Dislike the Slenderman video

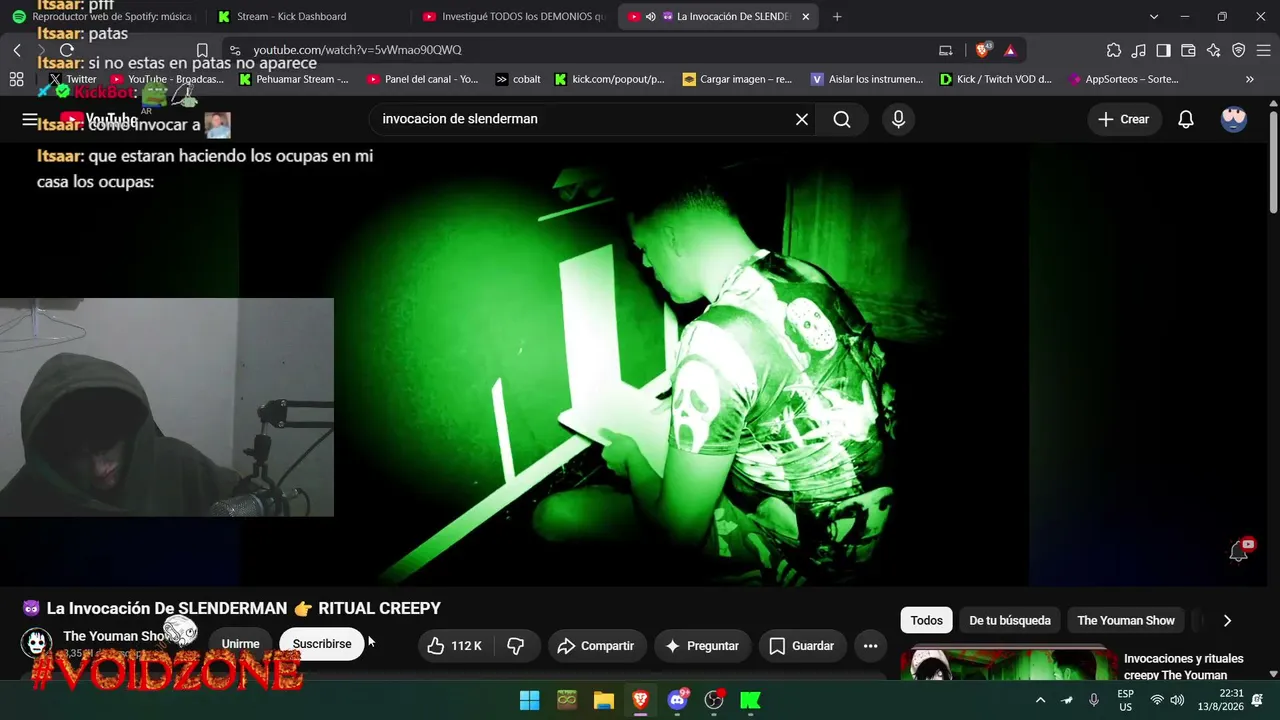click(516, 646)
